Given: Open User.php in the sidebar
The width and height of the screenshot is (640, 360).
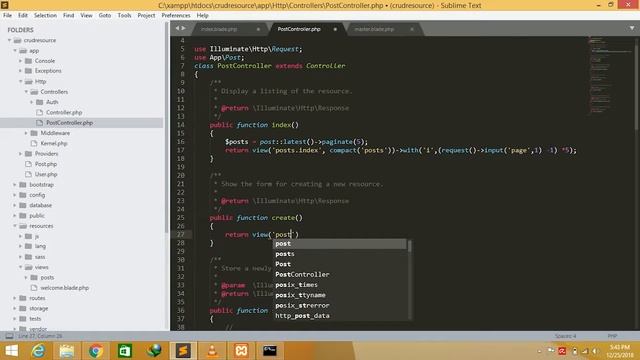Looking at the screenshot, I should click(x=46, y=174).
